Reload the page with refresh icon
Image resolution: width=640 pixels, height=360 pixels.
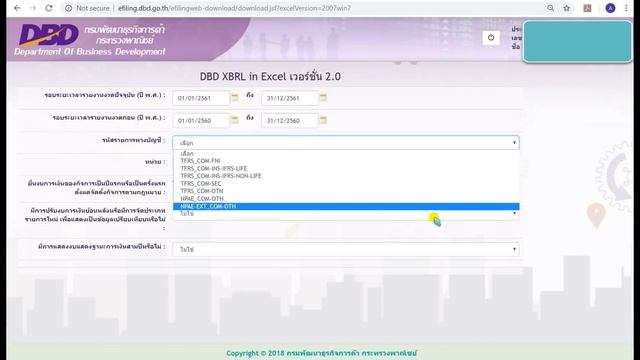tap(49, 8)
